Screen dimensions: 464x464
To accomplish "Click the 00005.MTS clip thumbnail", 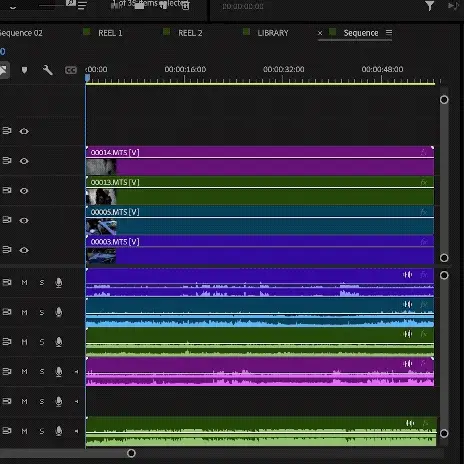I will point(101,226).
